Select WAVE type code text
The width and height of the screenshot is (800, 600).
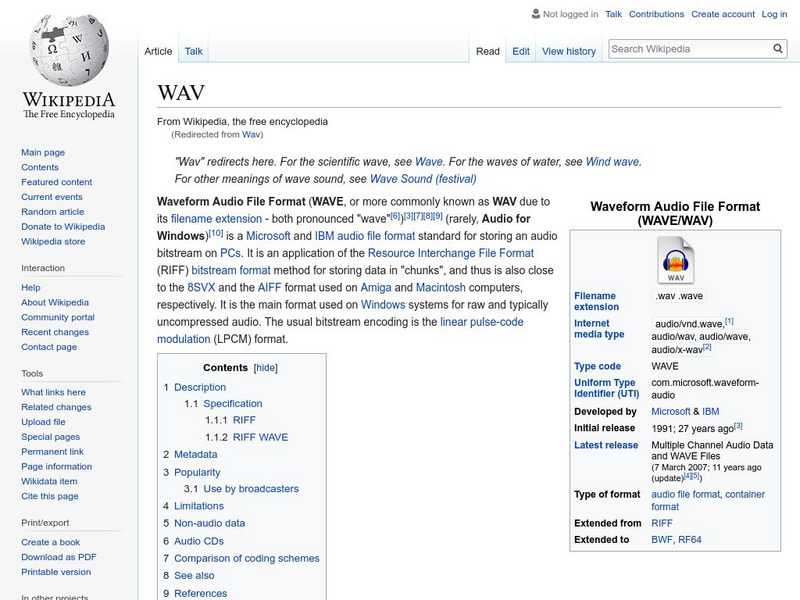[665, 366]
